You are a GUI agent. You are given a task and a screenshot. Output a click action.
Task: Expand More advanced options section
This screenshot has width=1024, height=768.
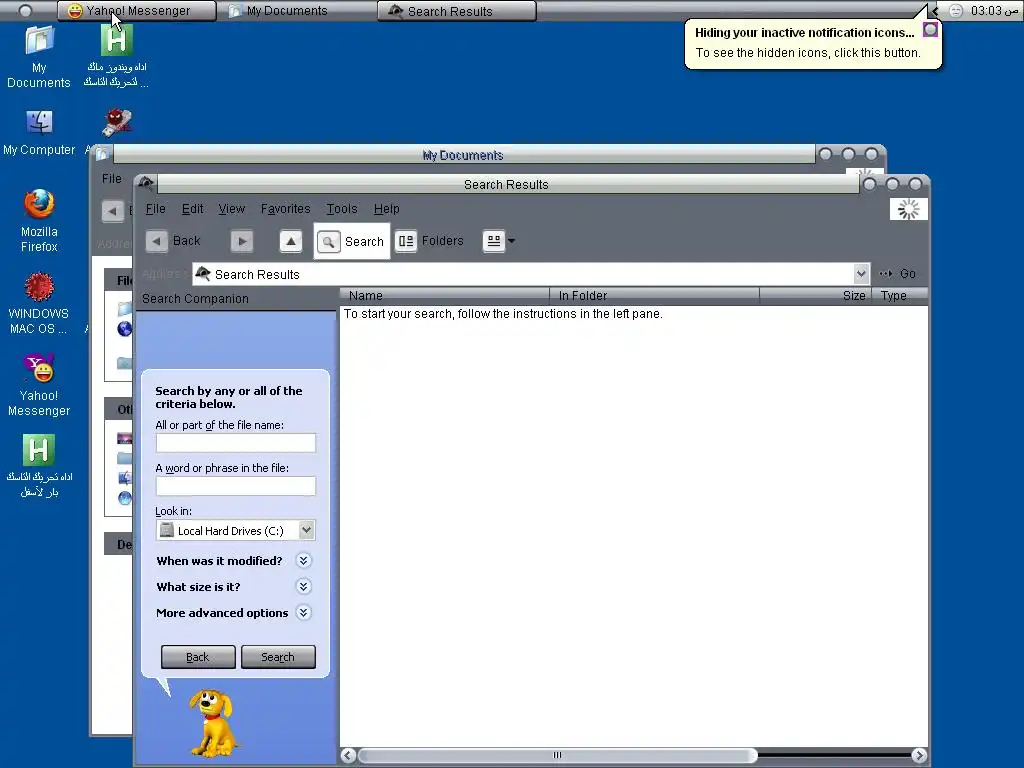(x=303, y=613)
